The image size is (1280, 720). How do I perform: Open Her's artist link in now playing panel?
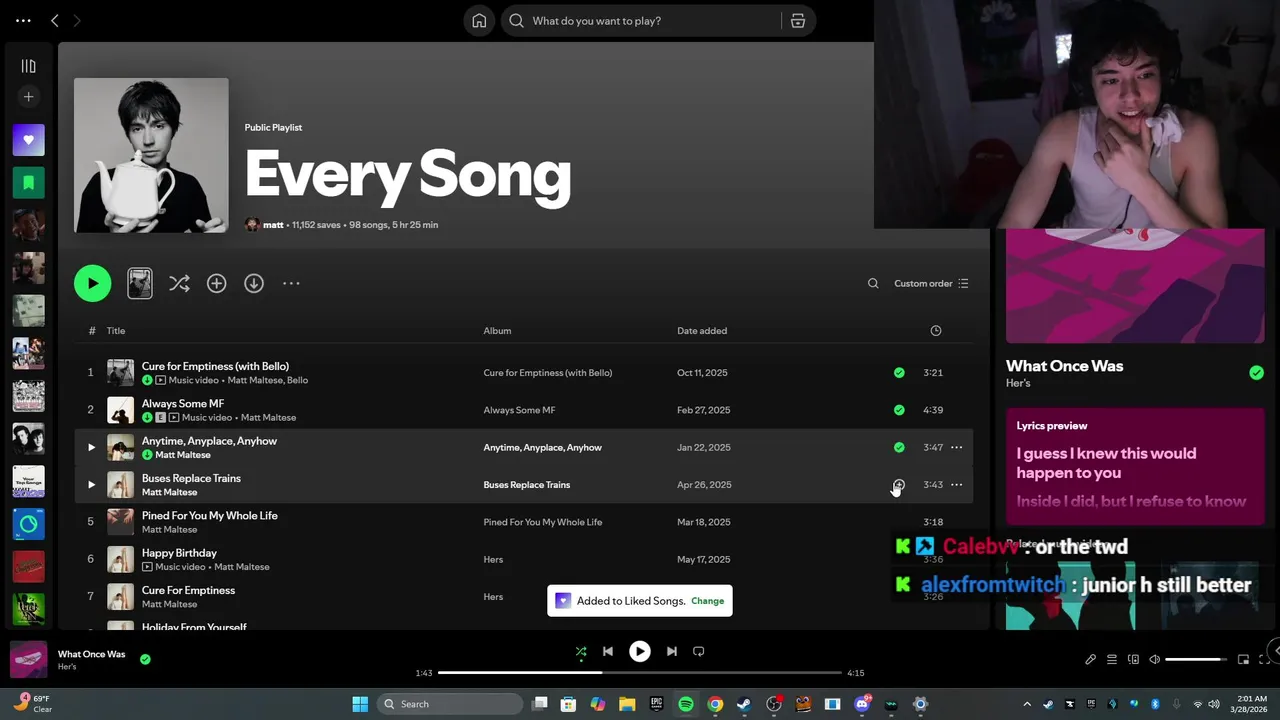(x=1018, y=383)
